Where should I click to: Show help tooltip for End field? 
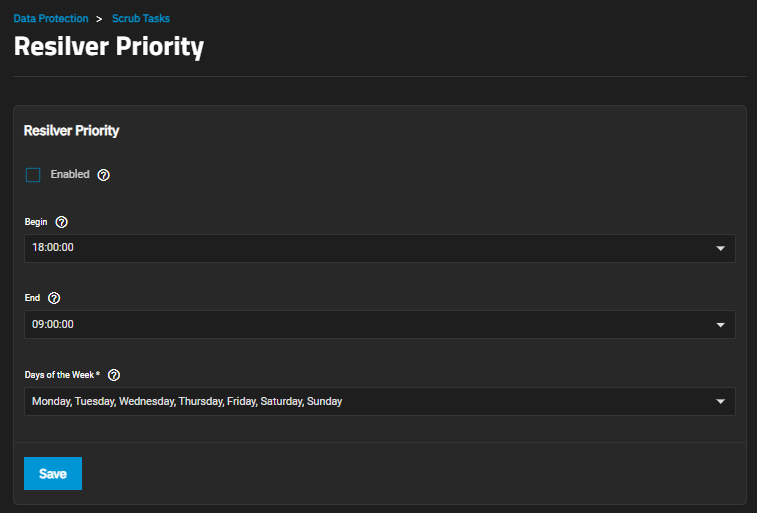click(54, 298)
